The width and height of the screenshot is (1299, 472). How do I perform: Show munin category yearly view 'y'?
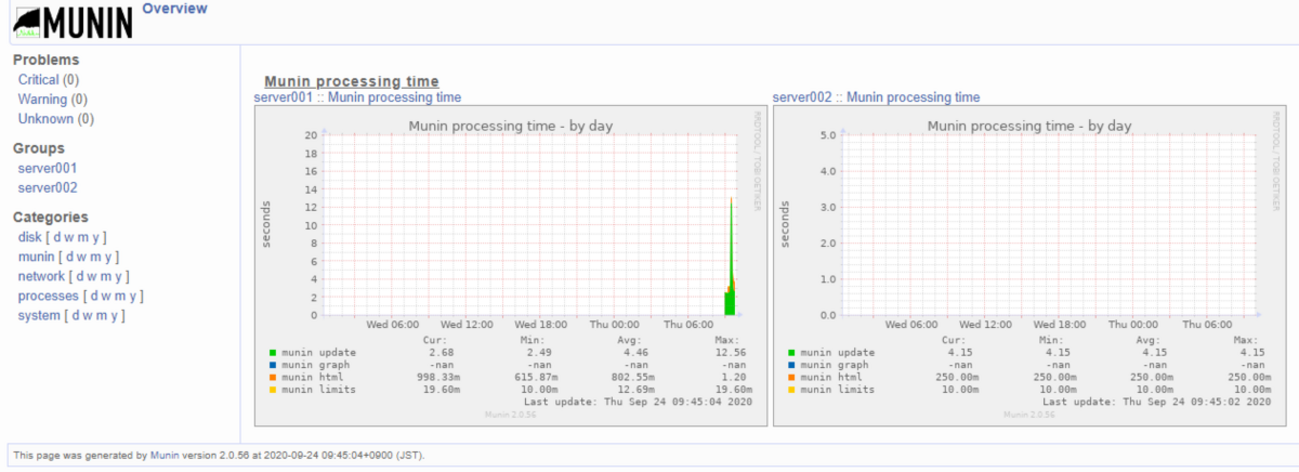[108, 257]
